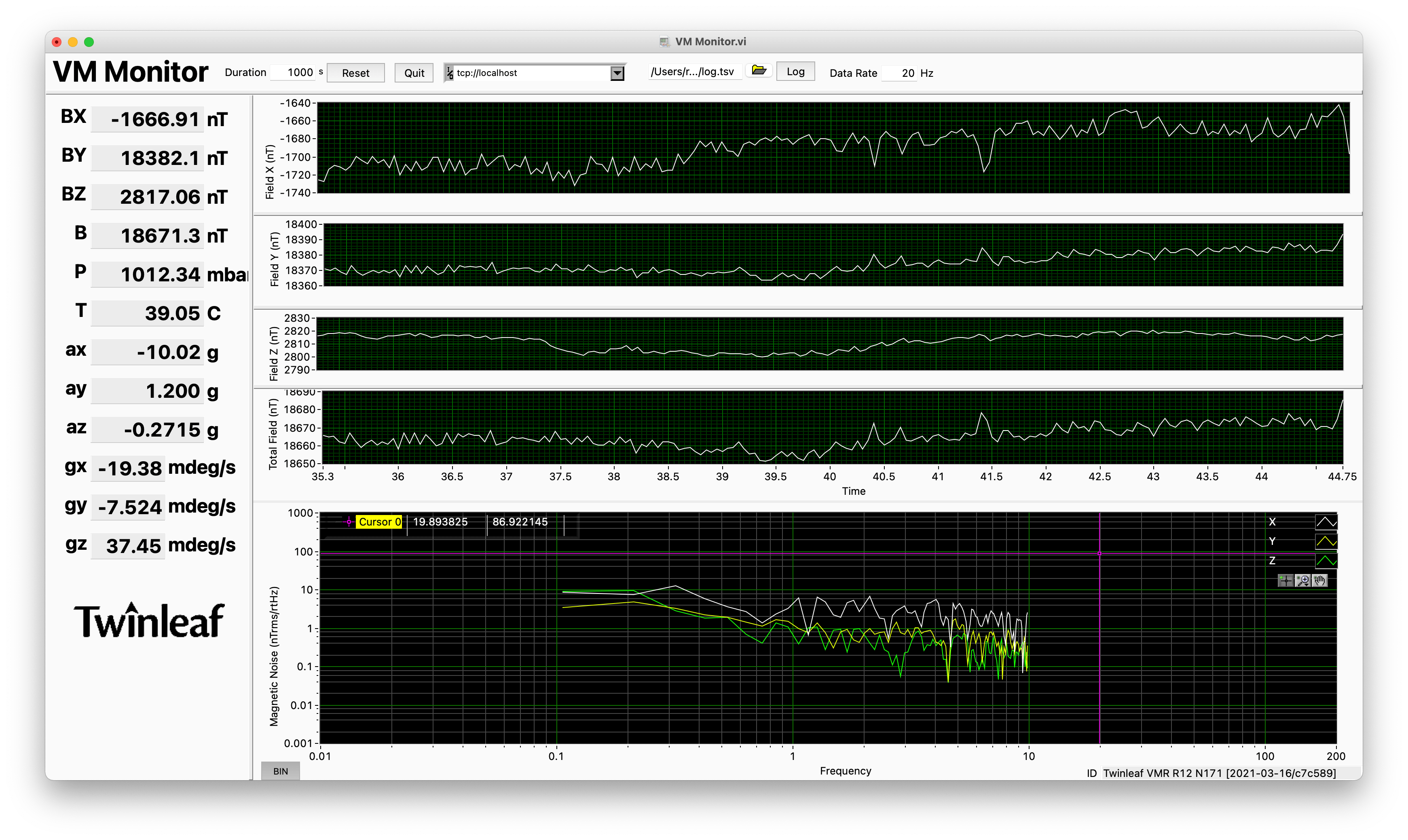Click the X trace legend icon
The image size is (1408, 840).
(x=1326, y=522)
